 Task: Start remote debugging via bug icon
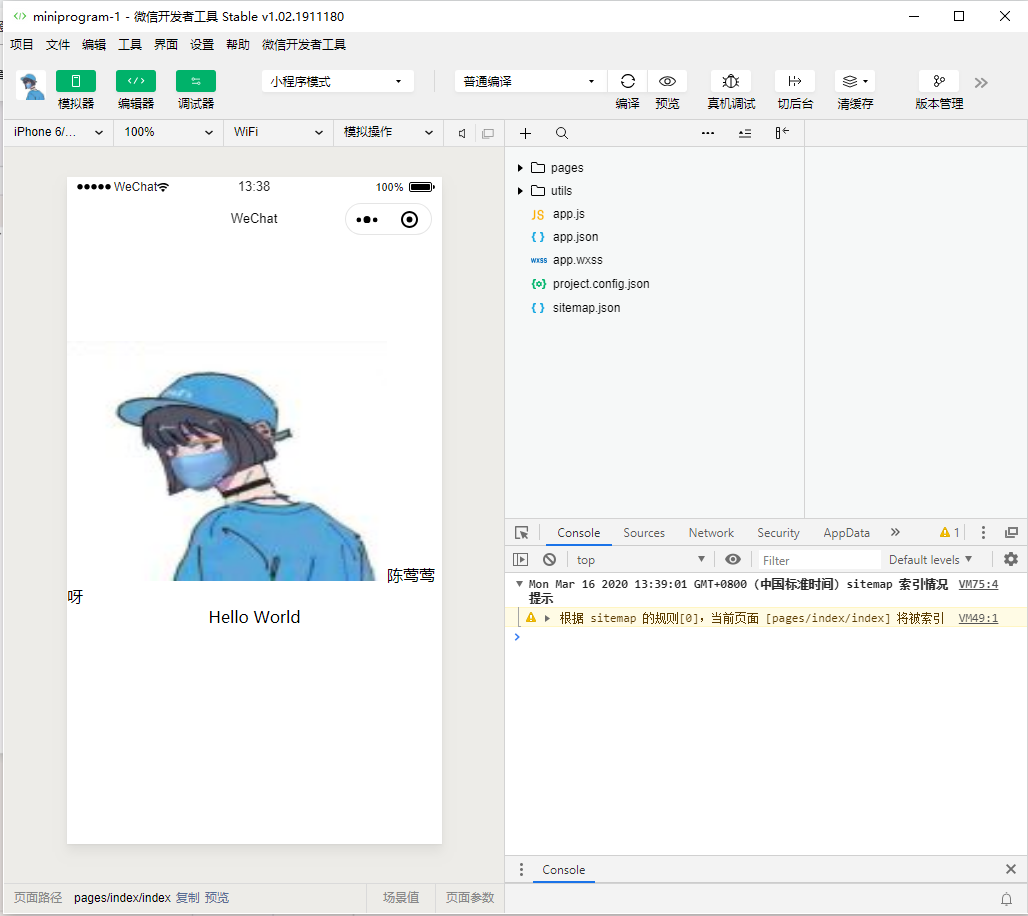(x=731, y=81)
